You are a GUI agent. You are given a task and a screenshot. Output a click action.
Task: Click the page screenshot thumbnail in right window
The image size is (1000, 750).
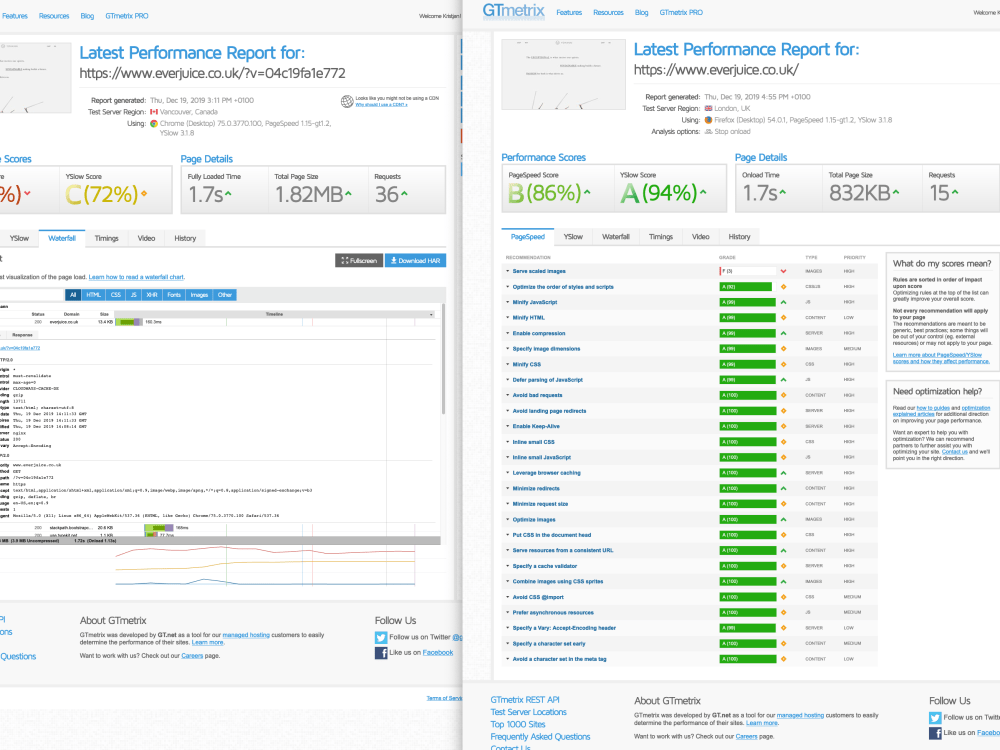pos(563,75)
